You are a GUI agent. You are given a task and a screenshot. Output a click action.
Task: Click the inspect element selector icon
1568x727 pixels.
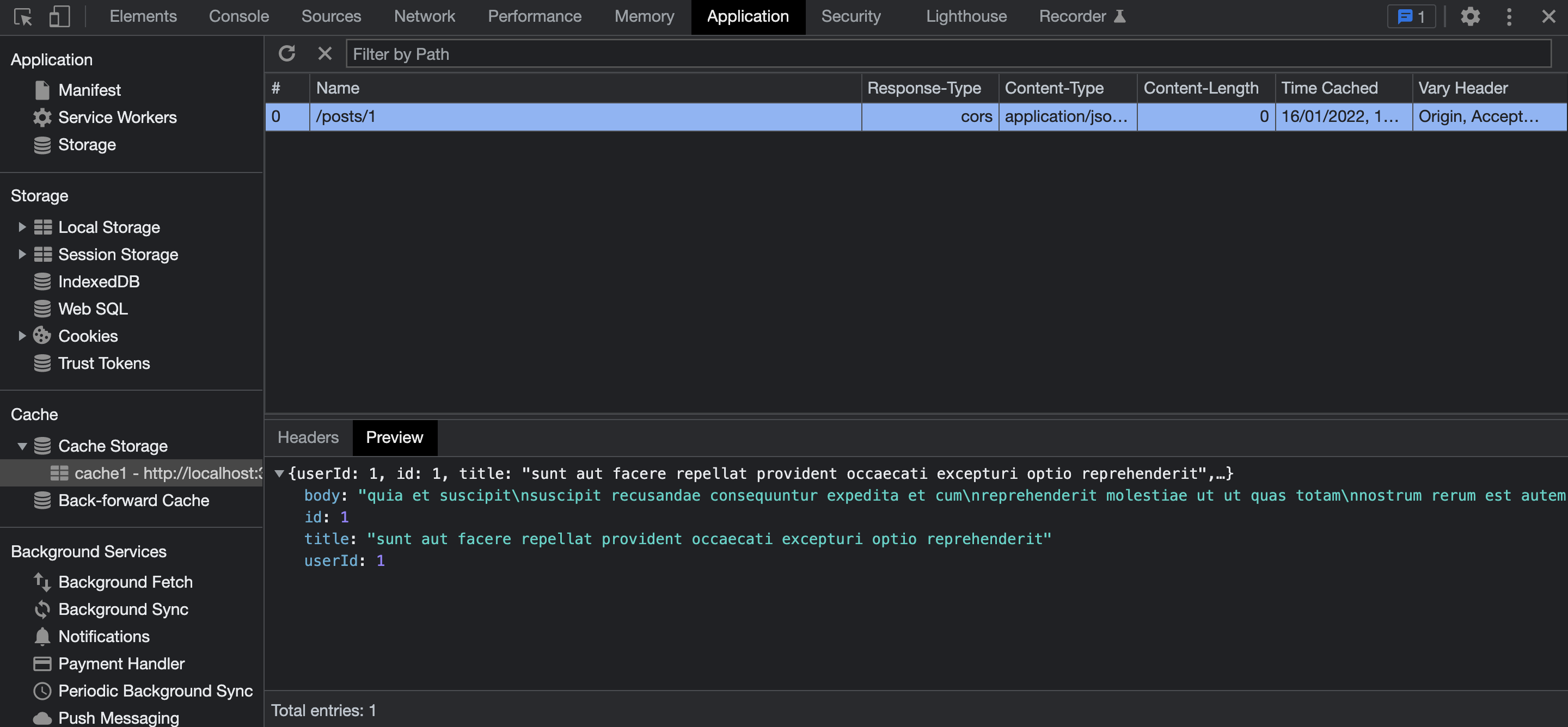pyautogui.click(x=23, y=16)
